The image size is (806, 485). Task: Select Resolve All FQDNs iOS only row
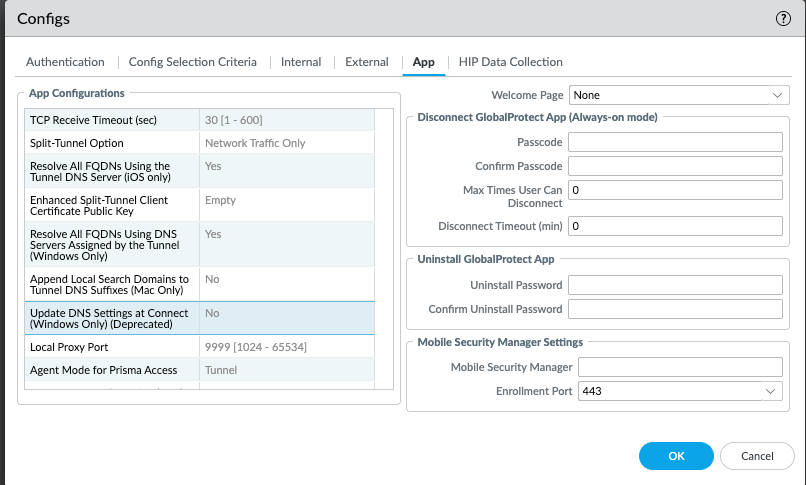pyautogui.click(x=199, y=171)
